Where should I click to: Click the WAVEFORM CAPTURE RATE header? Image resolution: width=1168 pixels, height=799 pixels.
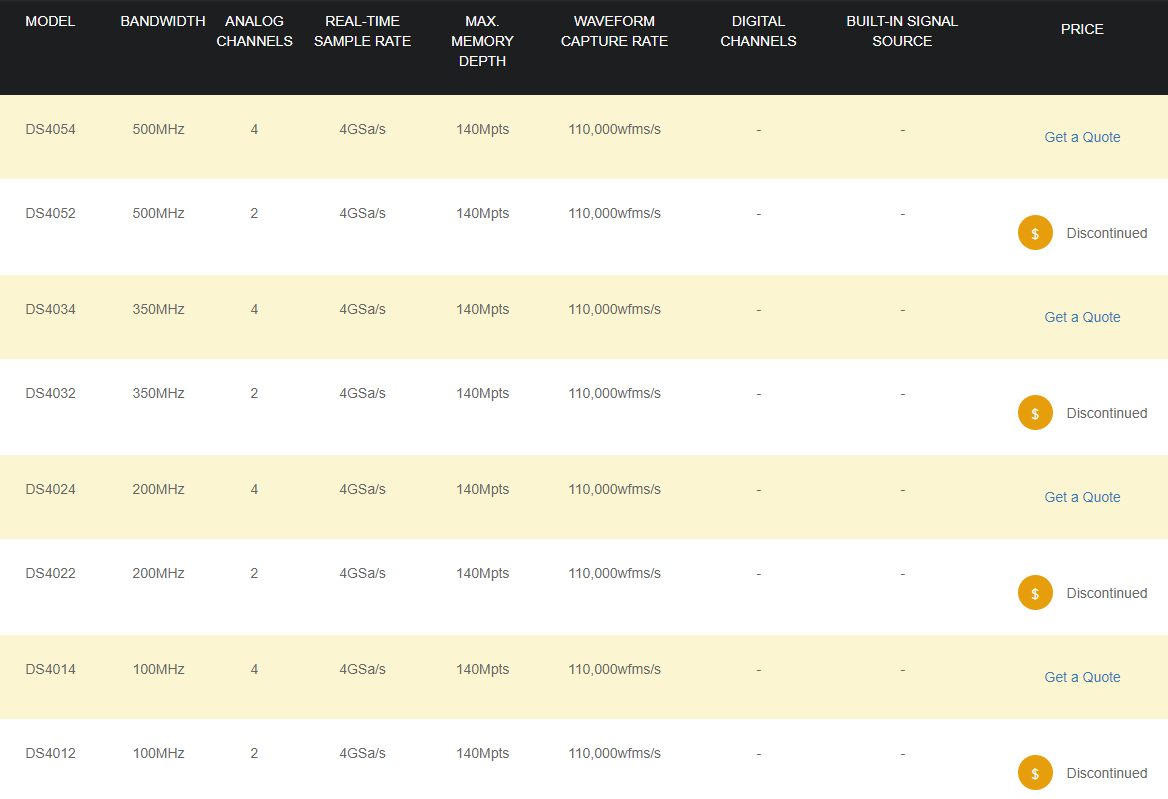[x=614, y=31]
